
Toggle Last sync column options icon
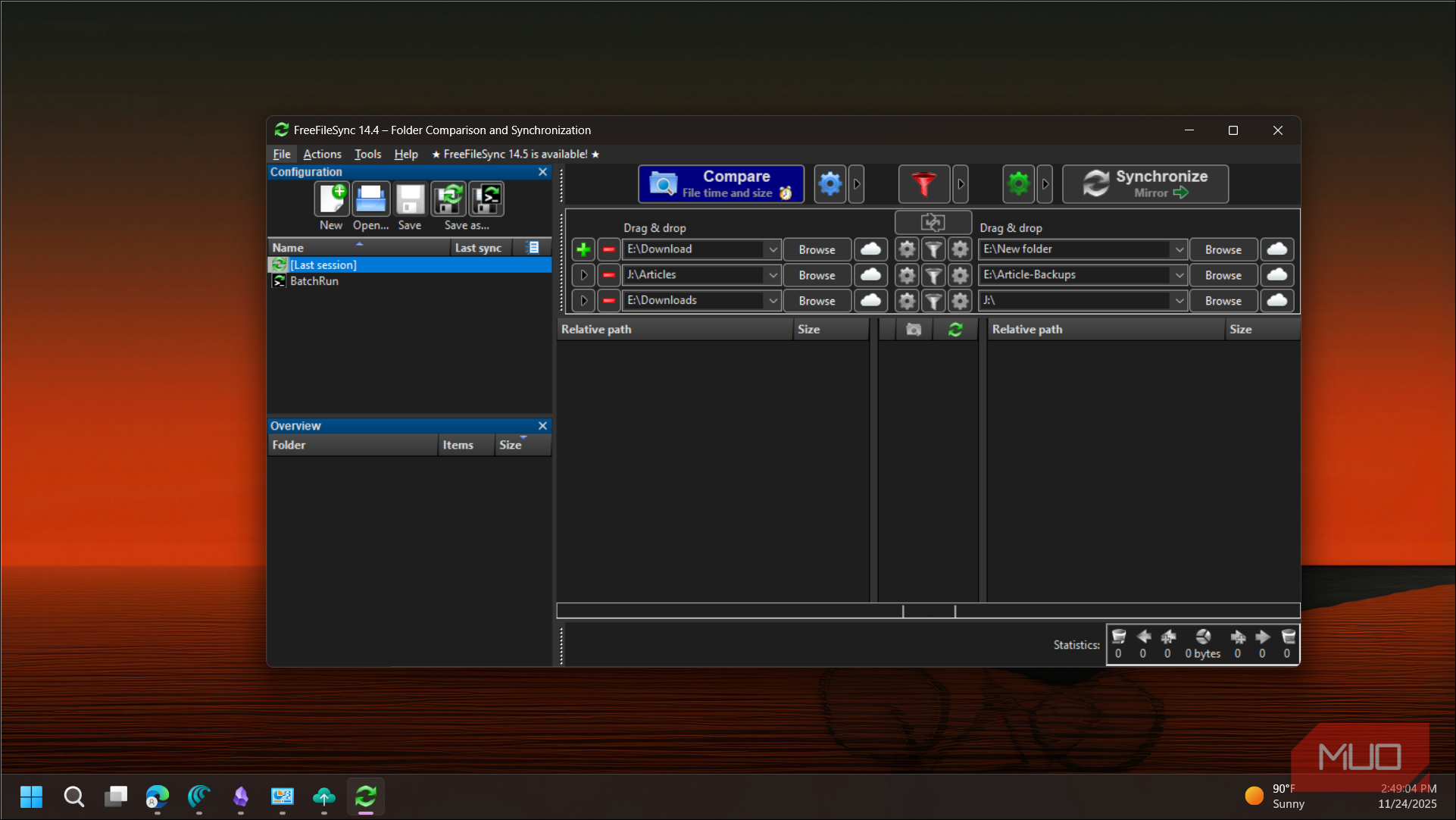point(533,248)
